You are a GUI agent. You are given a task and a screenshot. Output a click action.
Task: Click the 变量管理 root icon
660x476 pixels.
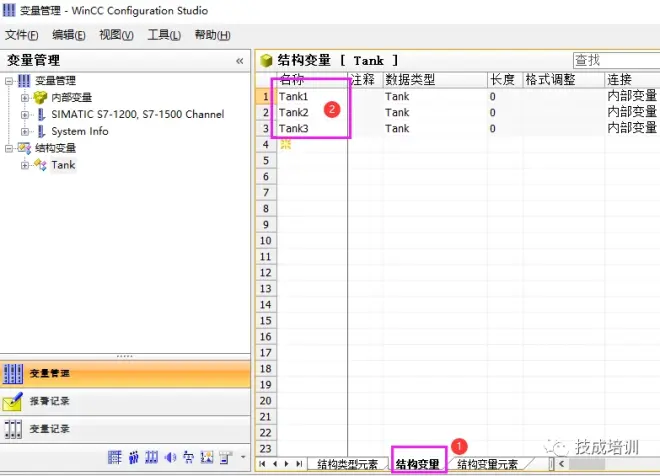click(x=24, y=81)
